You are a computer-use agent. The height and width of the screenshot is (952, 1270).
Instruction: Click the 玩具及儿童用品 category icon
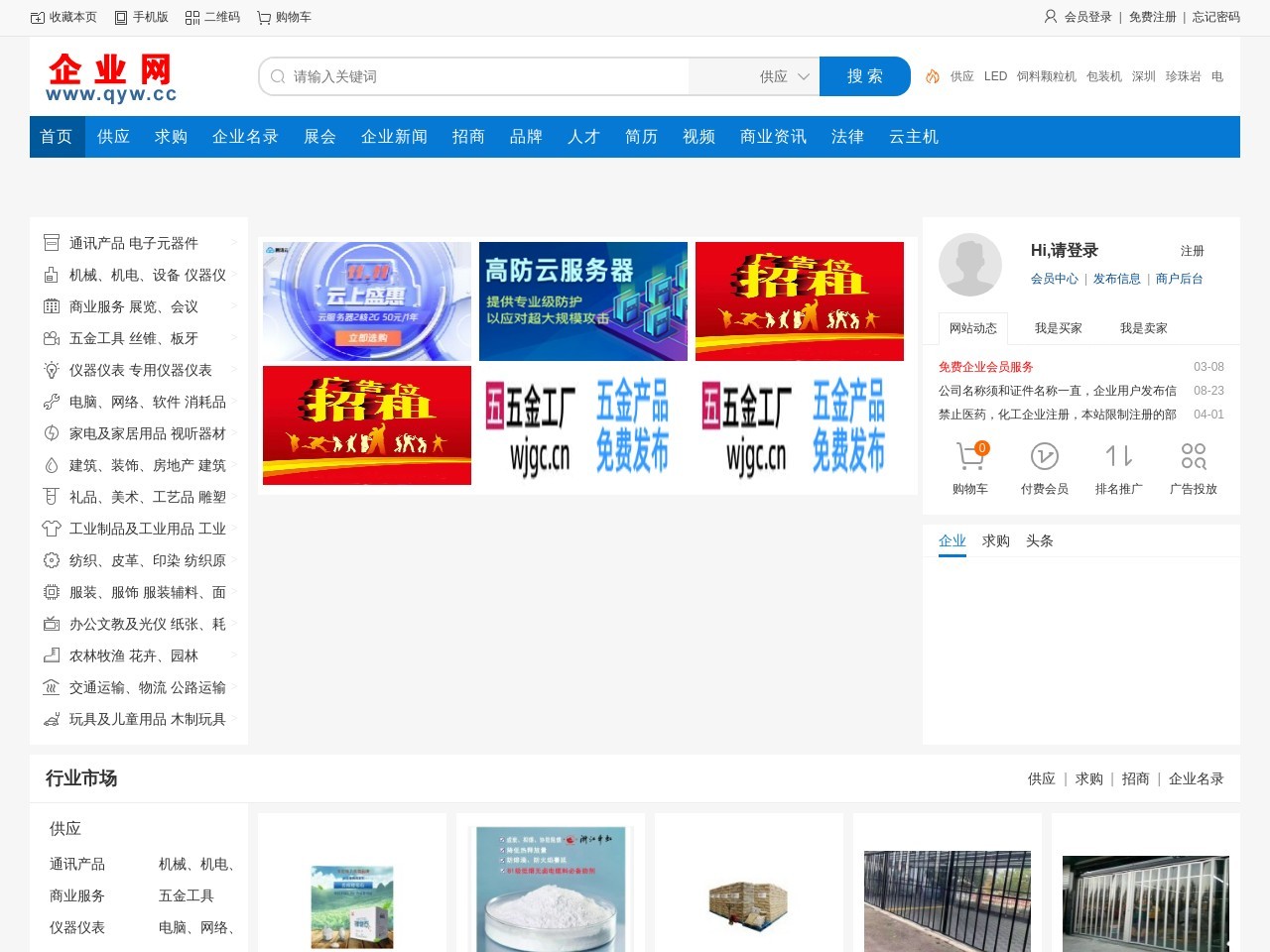pos(52,719)
